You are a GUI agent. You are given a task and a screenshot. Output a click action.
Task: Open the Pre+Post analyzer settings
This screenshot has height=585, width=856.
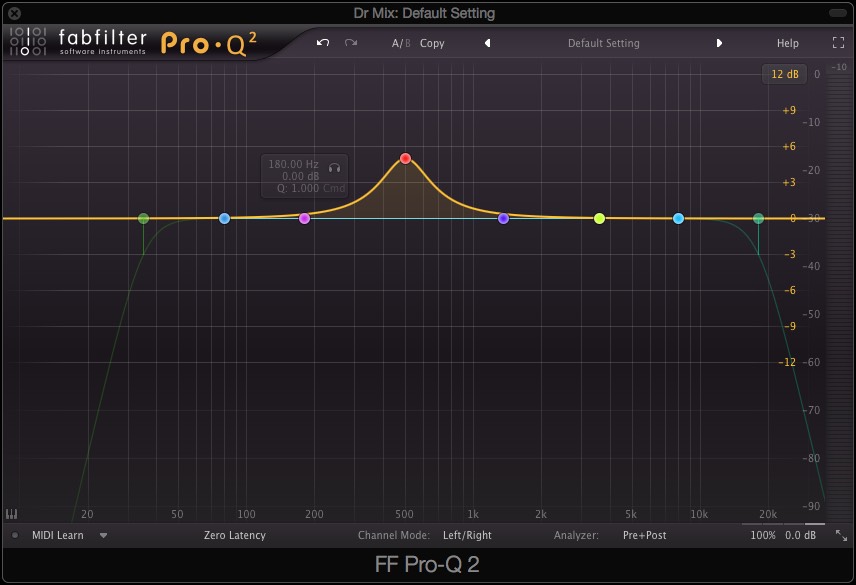[x=644, y=535]
